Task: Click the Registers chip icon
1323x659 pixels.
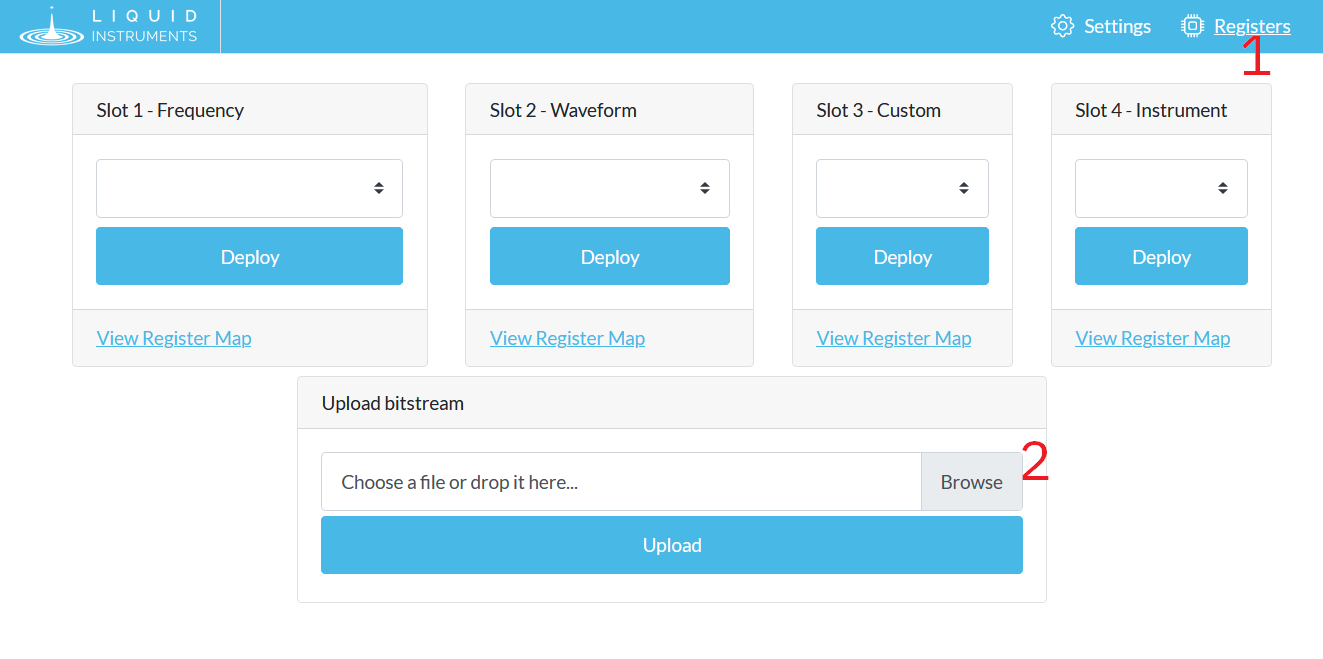Action: tap(1191, 26)
